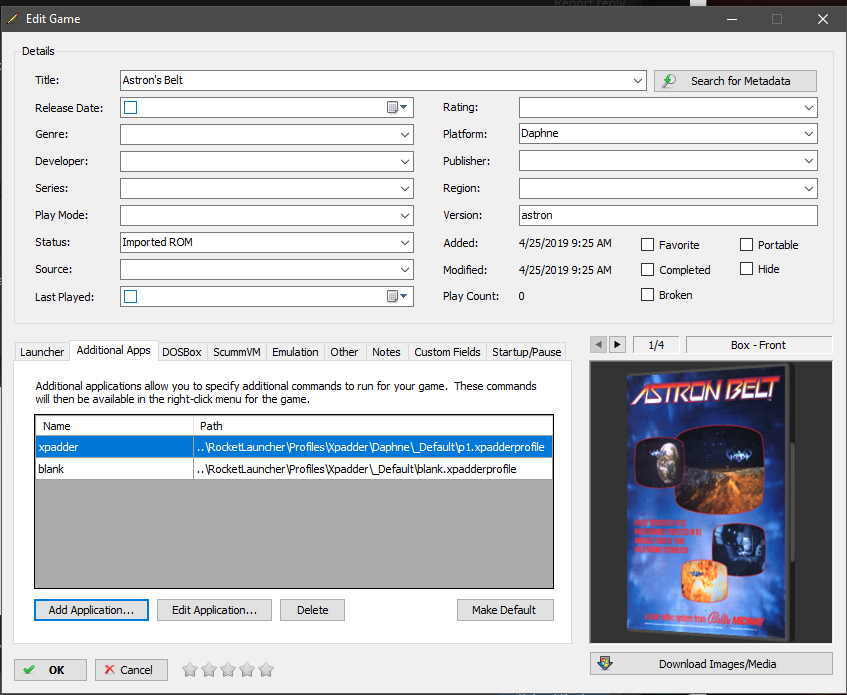
Task: Open the Emulation tab
Action: coord(295,352)
